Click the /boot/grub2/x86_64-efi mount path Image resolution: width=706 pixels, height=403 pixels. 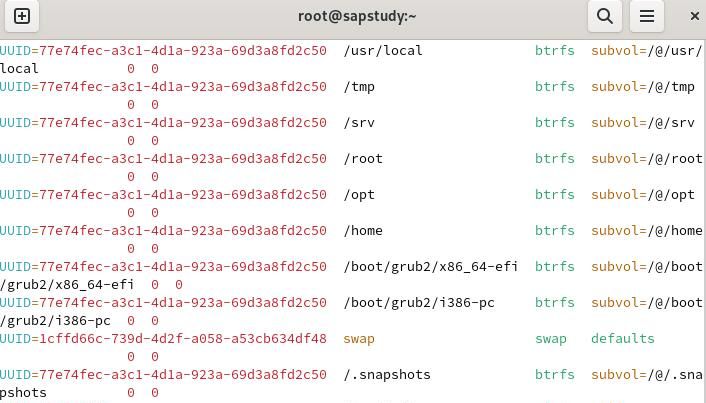tap(431, 267)
